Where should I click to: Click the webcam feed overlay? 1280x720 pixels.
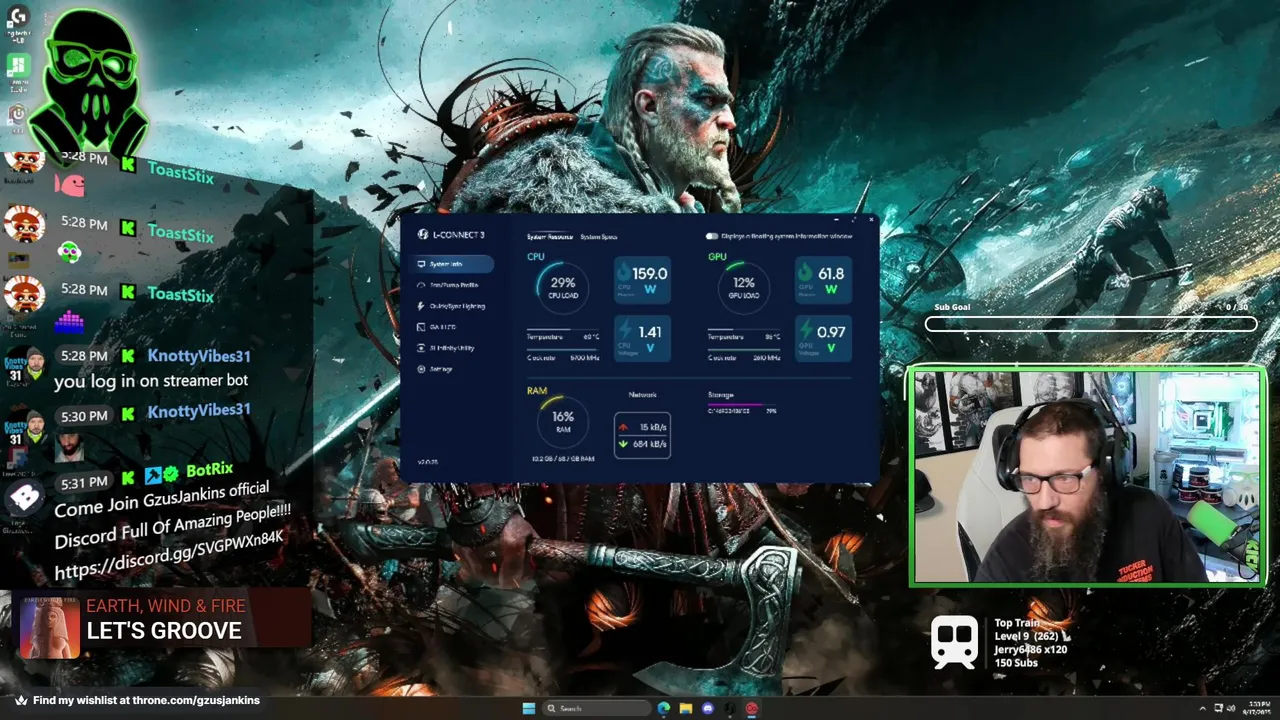1087,476
